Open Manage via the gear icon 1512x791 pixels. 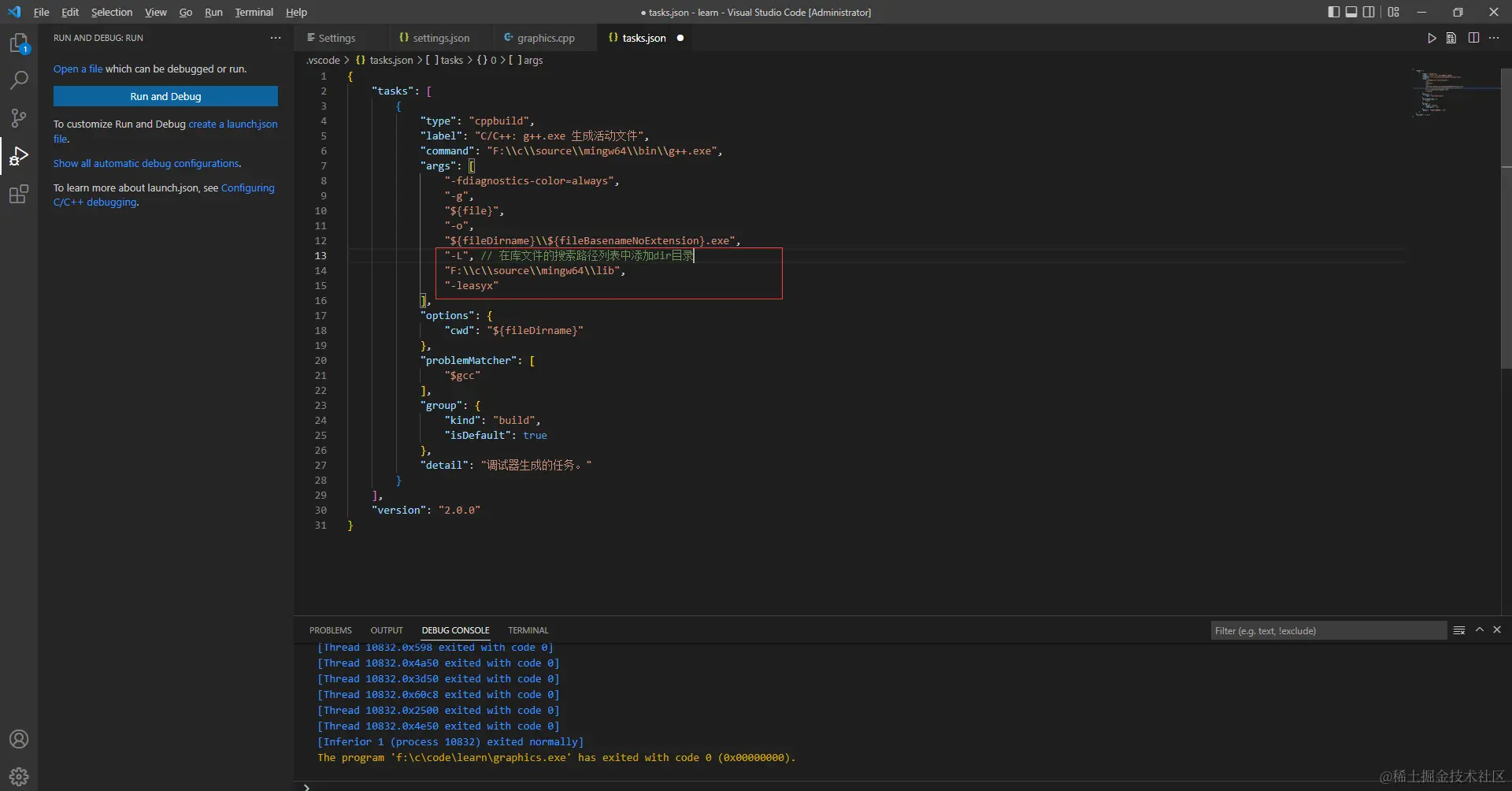(18, 776)
